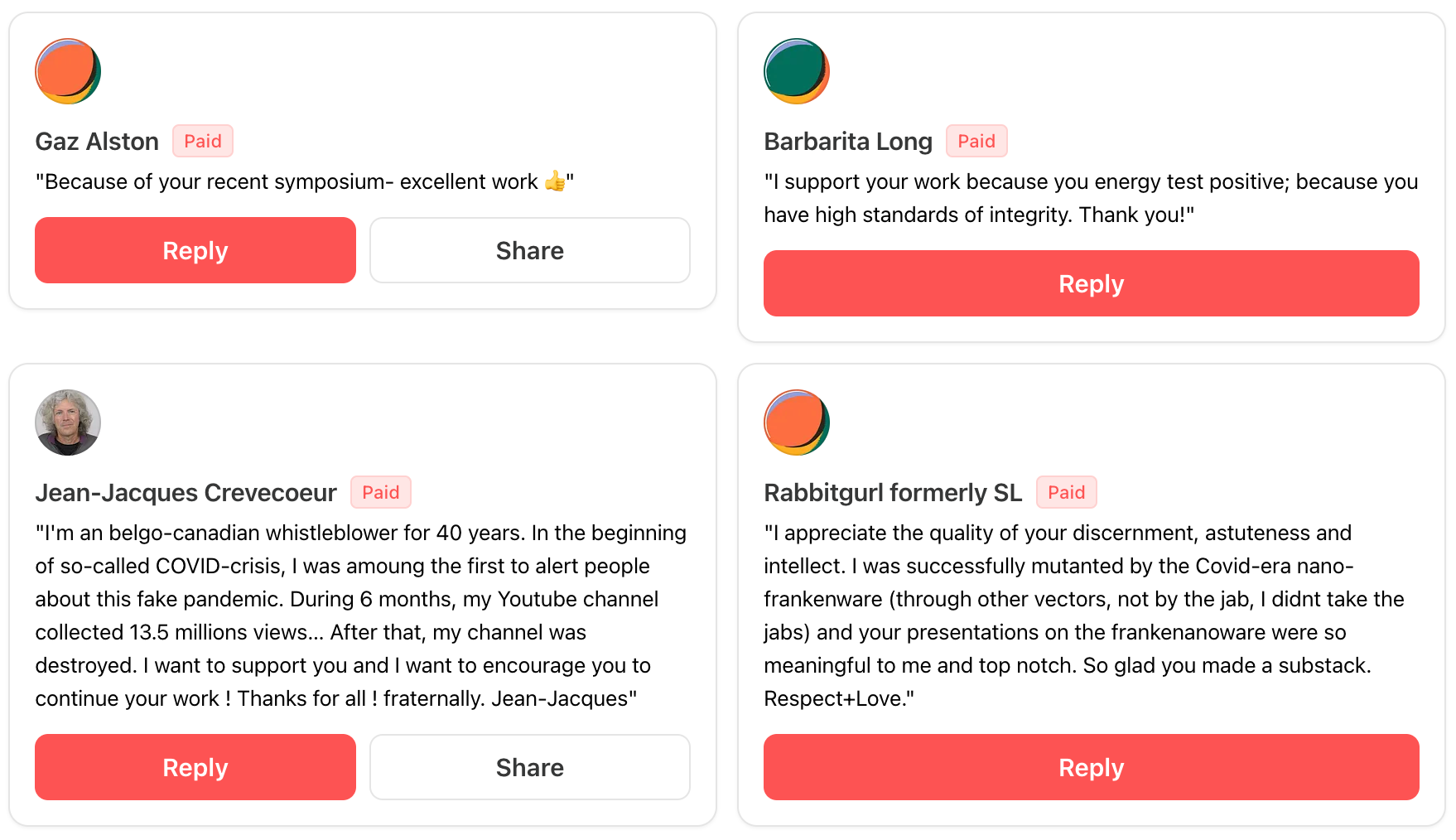Reply to Jean-Jacques Crevecoeur's comment
1456x840 pixels.
tap(195, 767)
